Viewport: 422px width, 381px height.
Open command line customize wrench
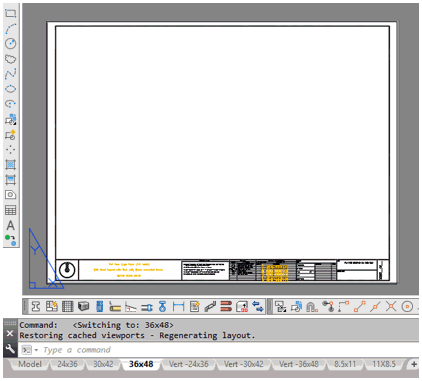10,349
